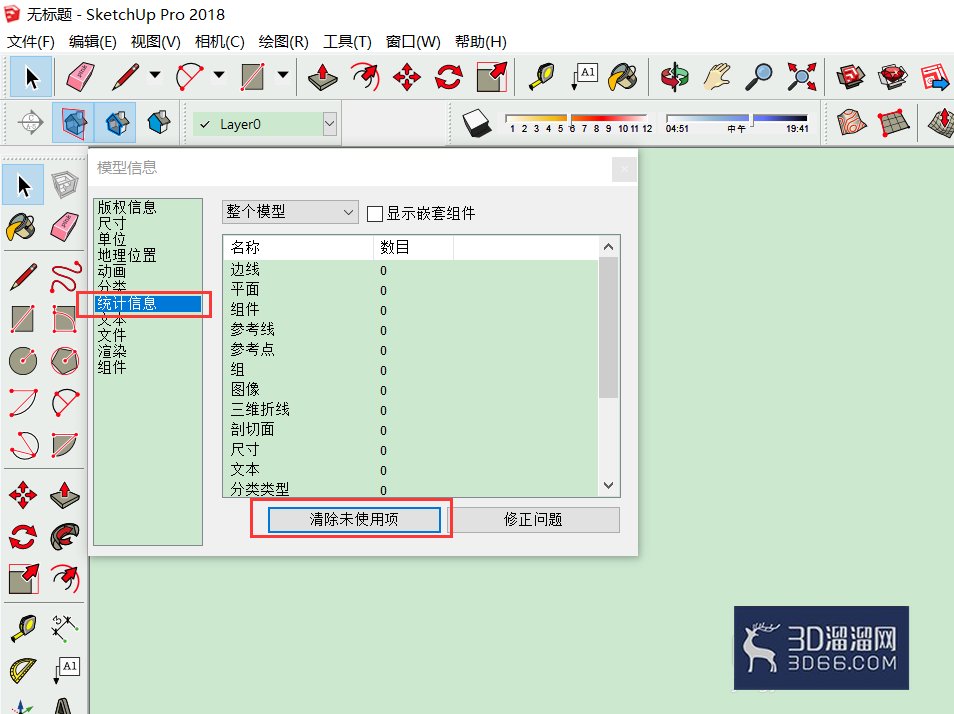Select the Make Component tool in left toolbar
Viewport: 954px width, 714px height.
pyautogui.click(x=64, y=184)
